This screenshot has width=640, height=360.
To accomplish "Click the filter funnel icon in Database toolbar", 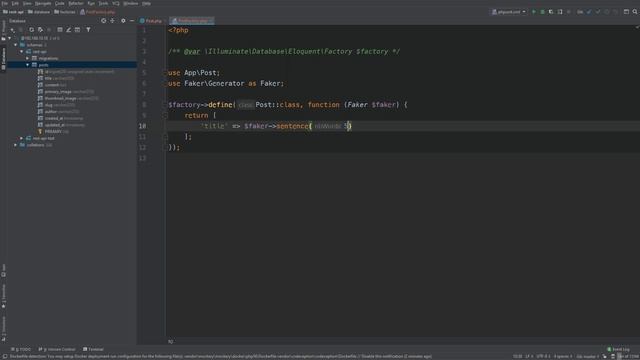I will (88, 30).
